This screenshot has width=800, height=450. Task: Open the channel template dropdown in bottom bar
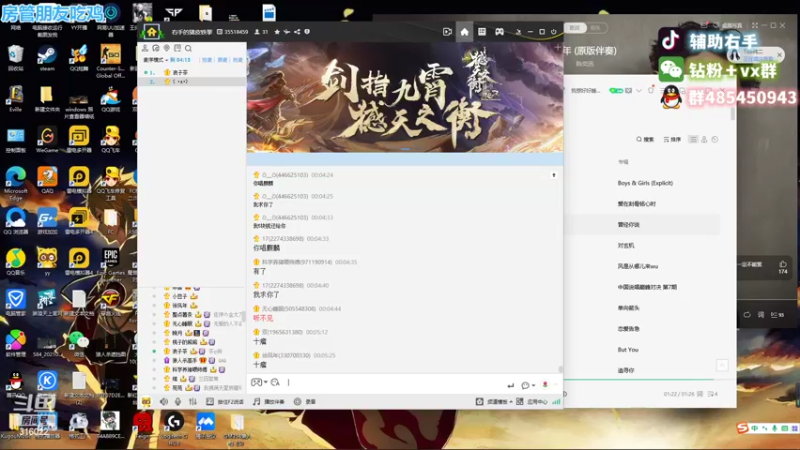click(x=494, y=402)
